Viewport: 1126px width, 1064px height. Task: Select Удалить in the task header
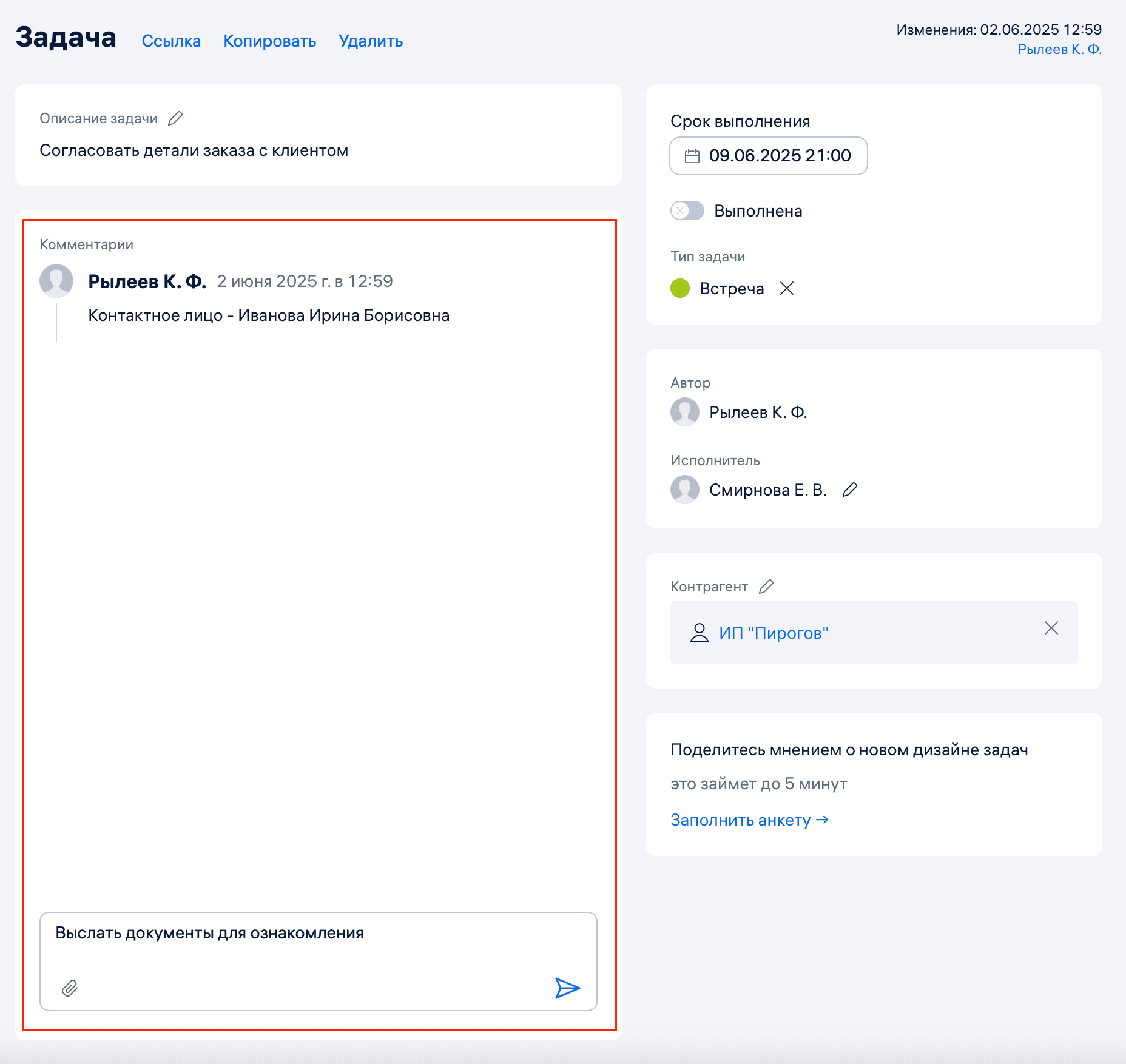[x=370, y=41]
